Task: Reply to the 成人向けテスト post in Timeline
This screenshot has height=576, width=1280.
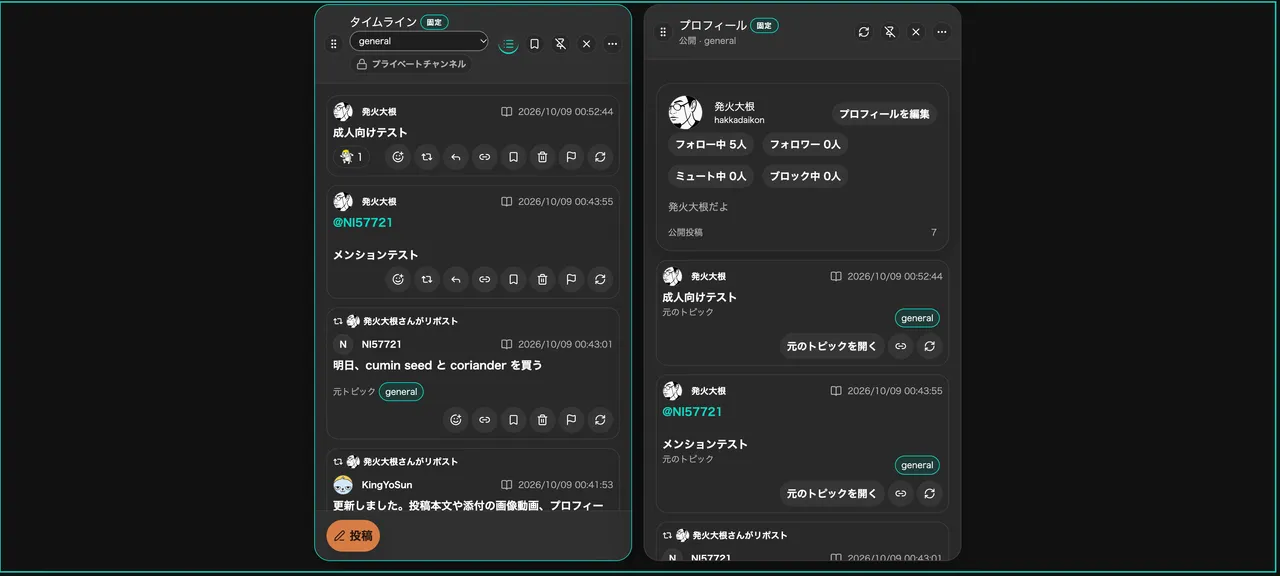Action: (456, 157)
